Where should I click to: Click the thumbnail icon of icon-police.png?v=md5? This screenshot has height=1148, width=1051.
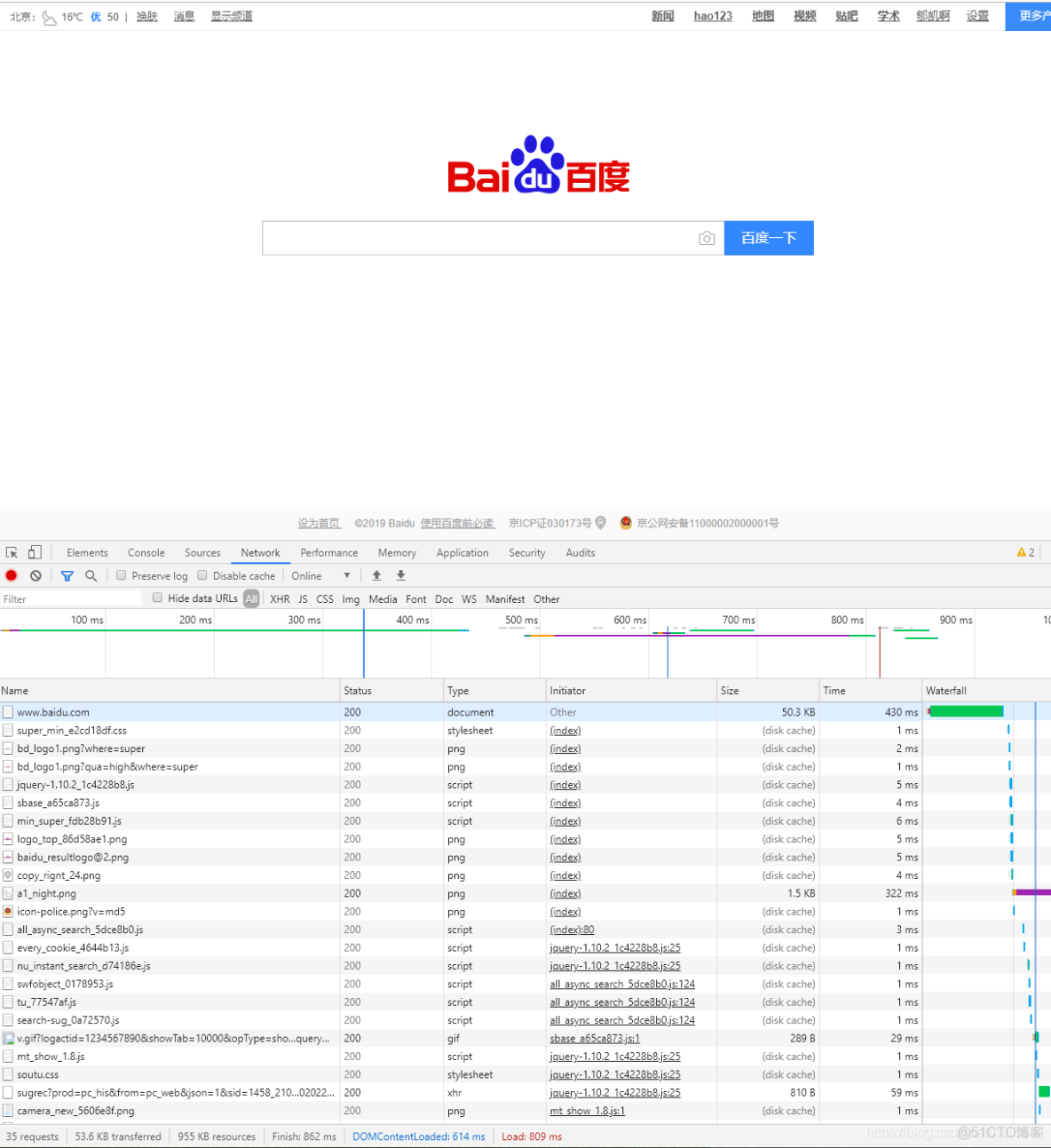(8, 912)
